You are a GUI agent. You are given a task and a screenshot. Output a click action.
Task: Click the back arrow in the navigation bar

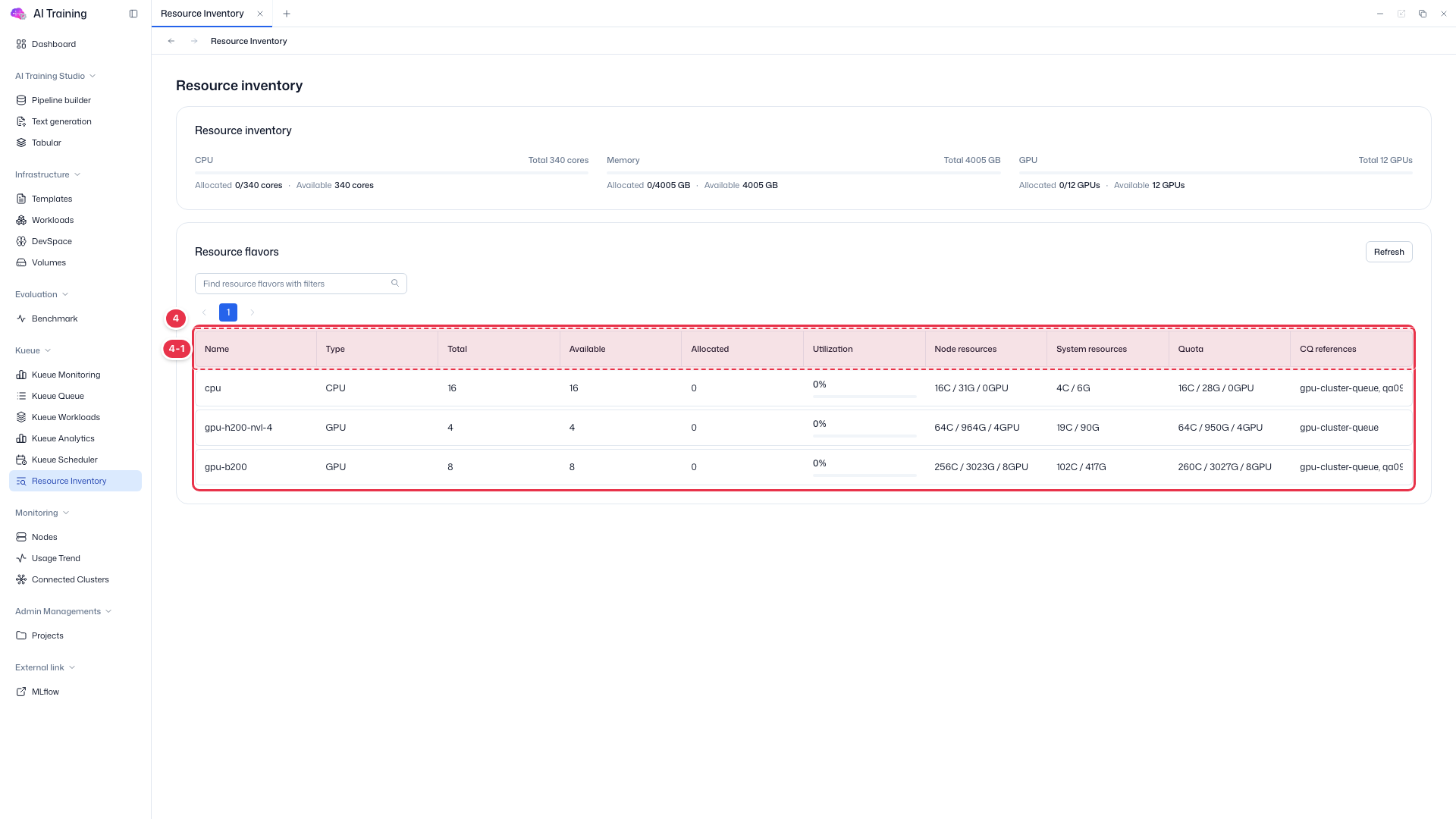click(171, 41)
